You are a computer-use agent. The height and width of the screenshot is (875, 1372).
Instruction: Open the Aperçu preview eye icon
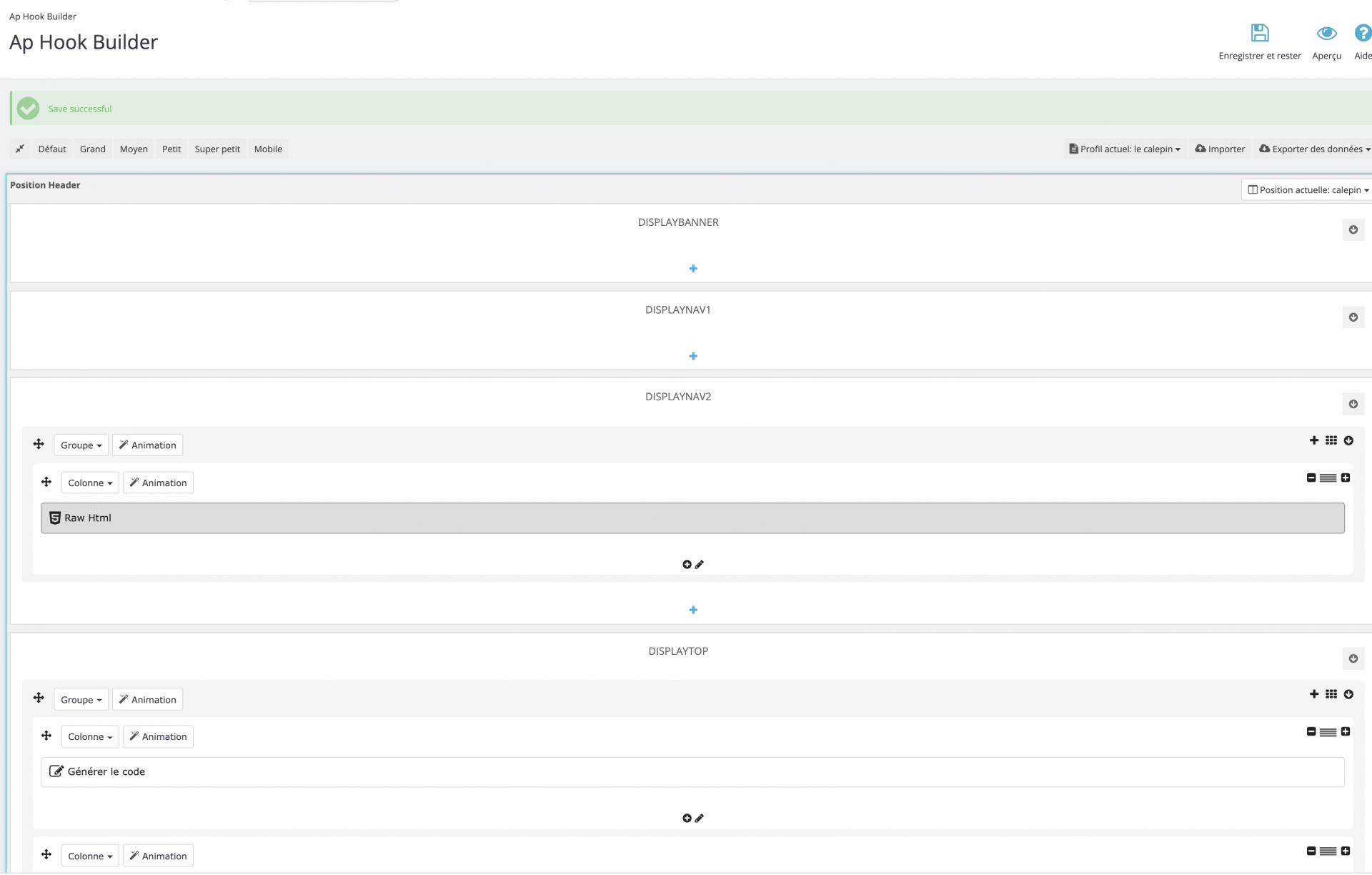[x=1326, y=33]
